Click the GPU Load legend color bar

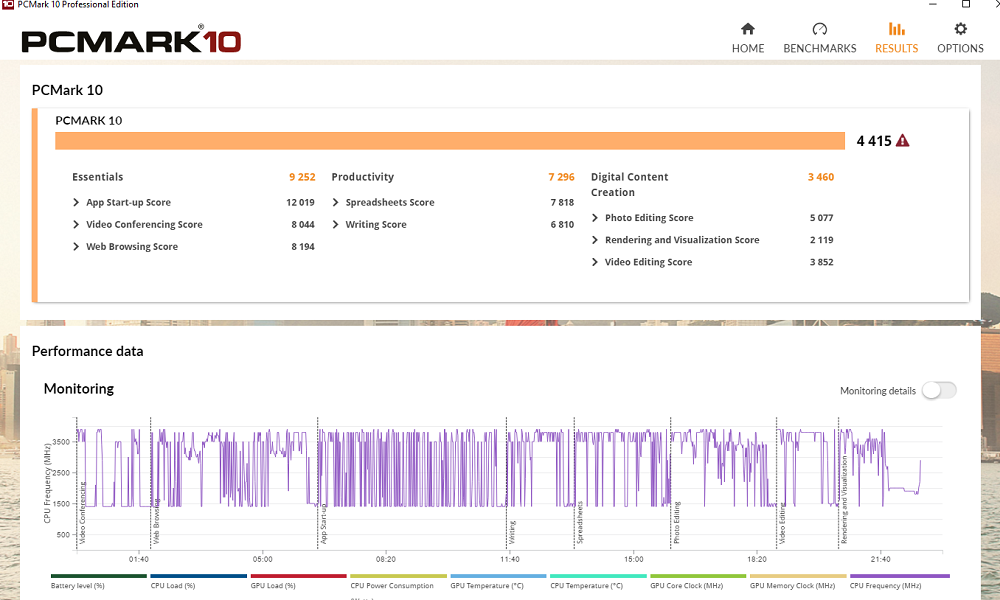click(298, 576)
